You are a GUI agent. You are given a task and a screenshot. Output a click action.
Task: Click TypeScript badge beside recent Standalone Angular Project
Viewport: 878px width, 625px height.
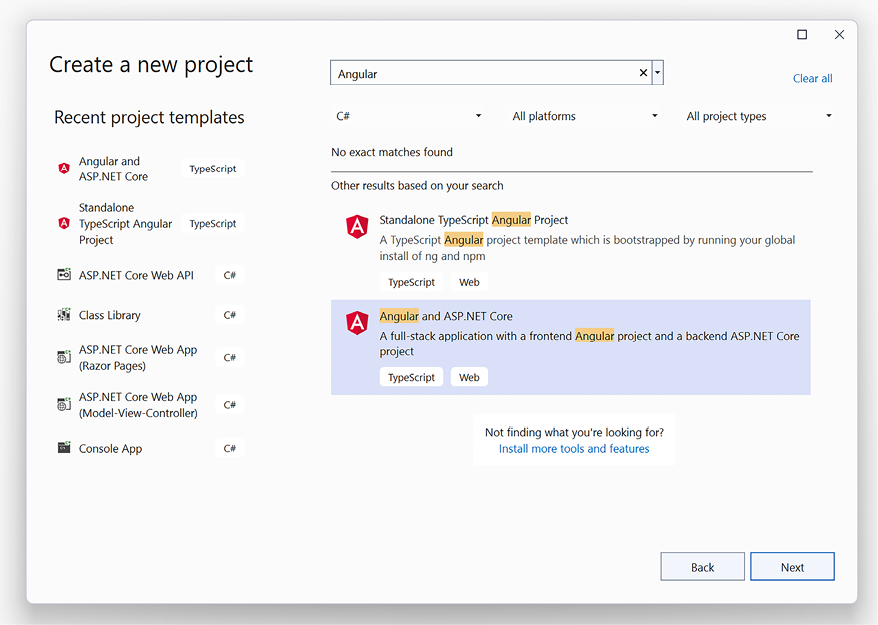pyautogui.click(x=213, y=223)
